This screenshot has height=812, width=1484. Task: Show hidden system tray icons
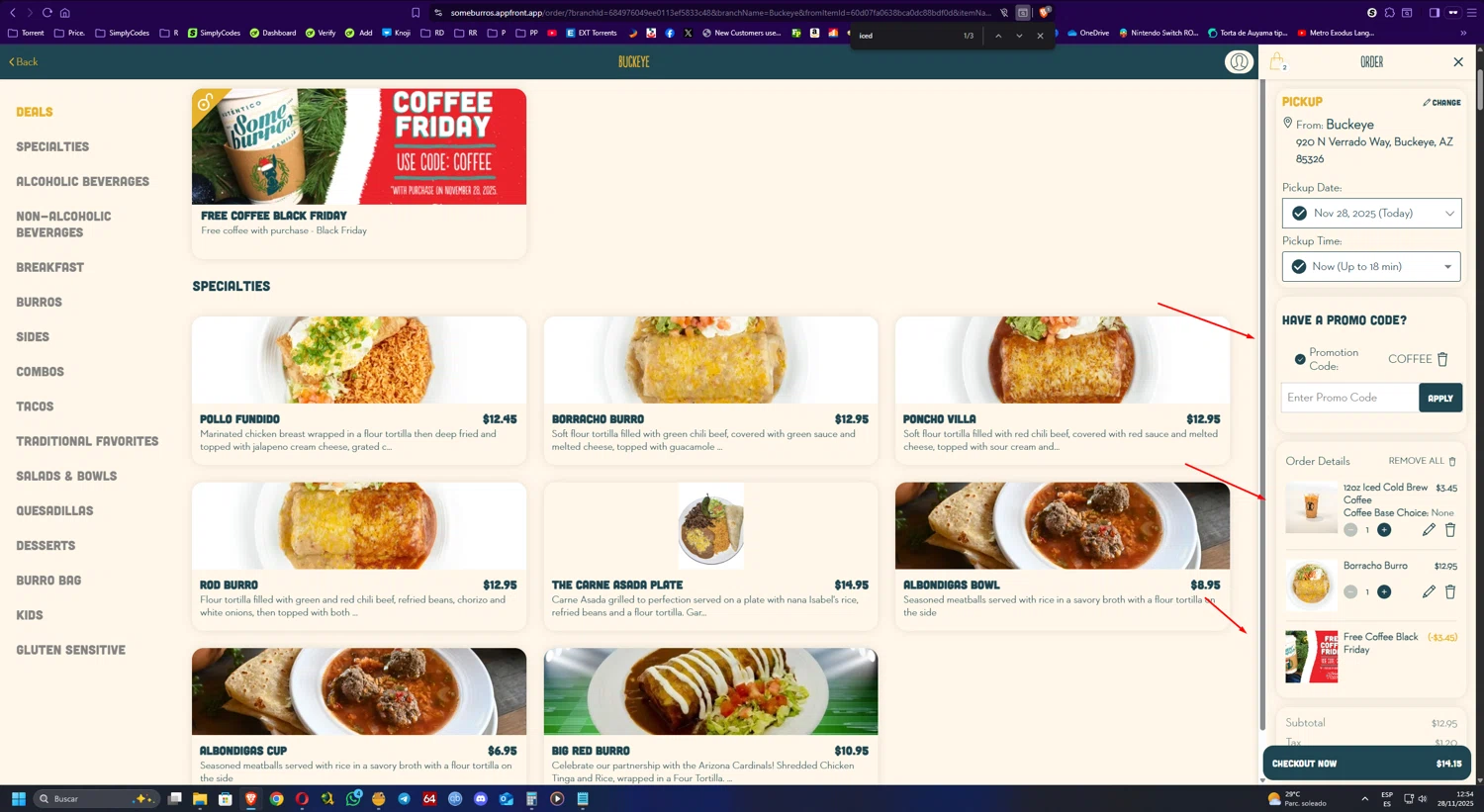[x=1364, y=798]
